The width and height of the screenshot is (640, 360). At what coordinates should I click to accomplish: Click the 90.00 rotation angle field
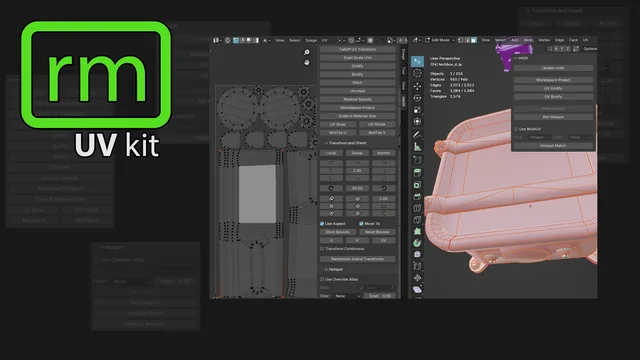point(357,188)
